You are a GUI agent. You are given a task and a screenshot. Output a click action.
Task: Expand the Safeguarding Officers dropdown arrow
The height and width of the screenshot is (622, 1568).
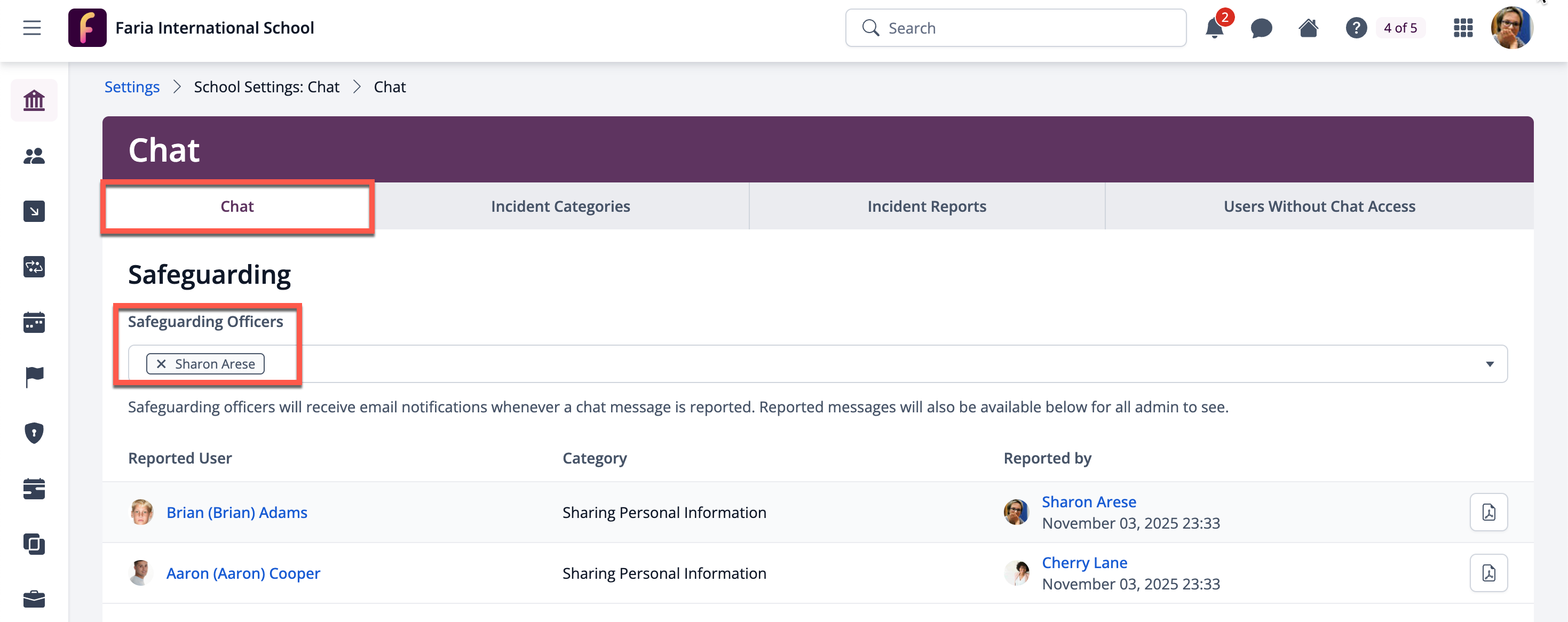[1489, 364]
